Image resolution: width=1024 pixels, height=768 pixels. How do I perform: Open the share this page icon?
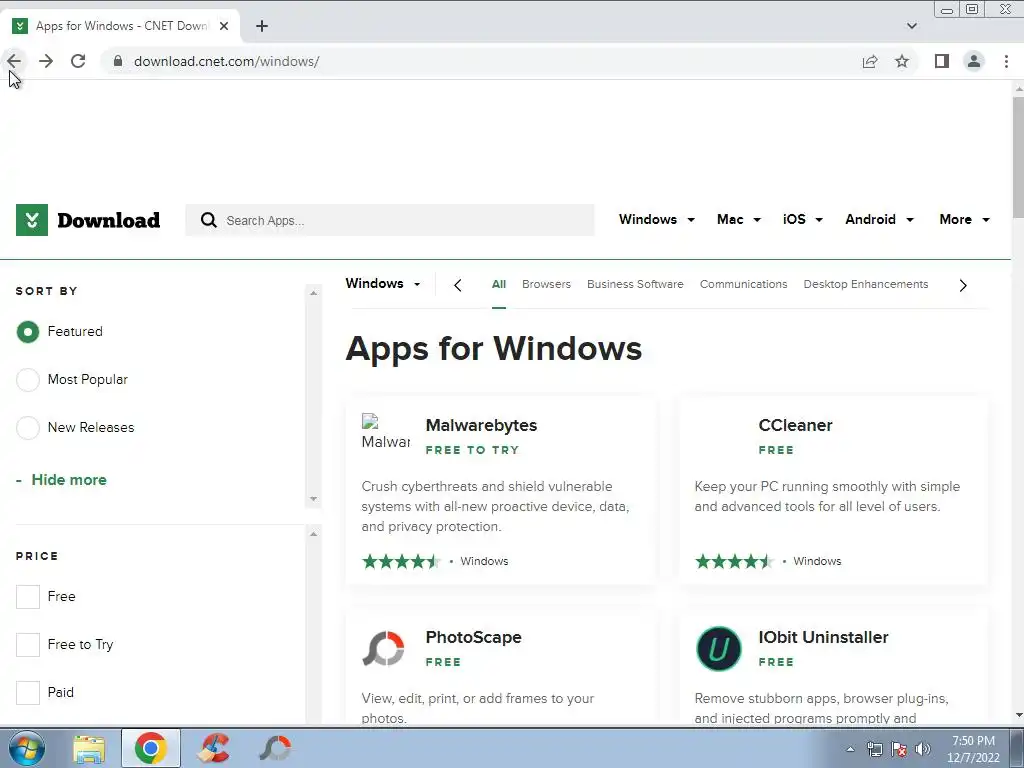(x=870, y=61)
